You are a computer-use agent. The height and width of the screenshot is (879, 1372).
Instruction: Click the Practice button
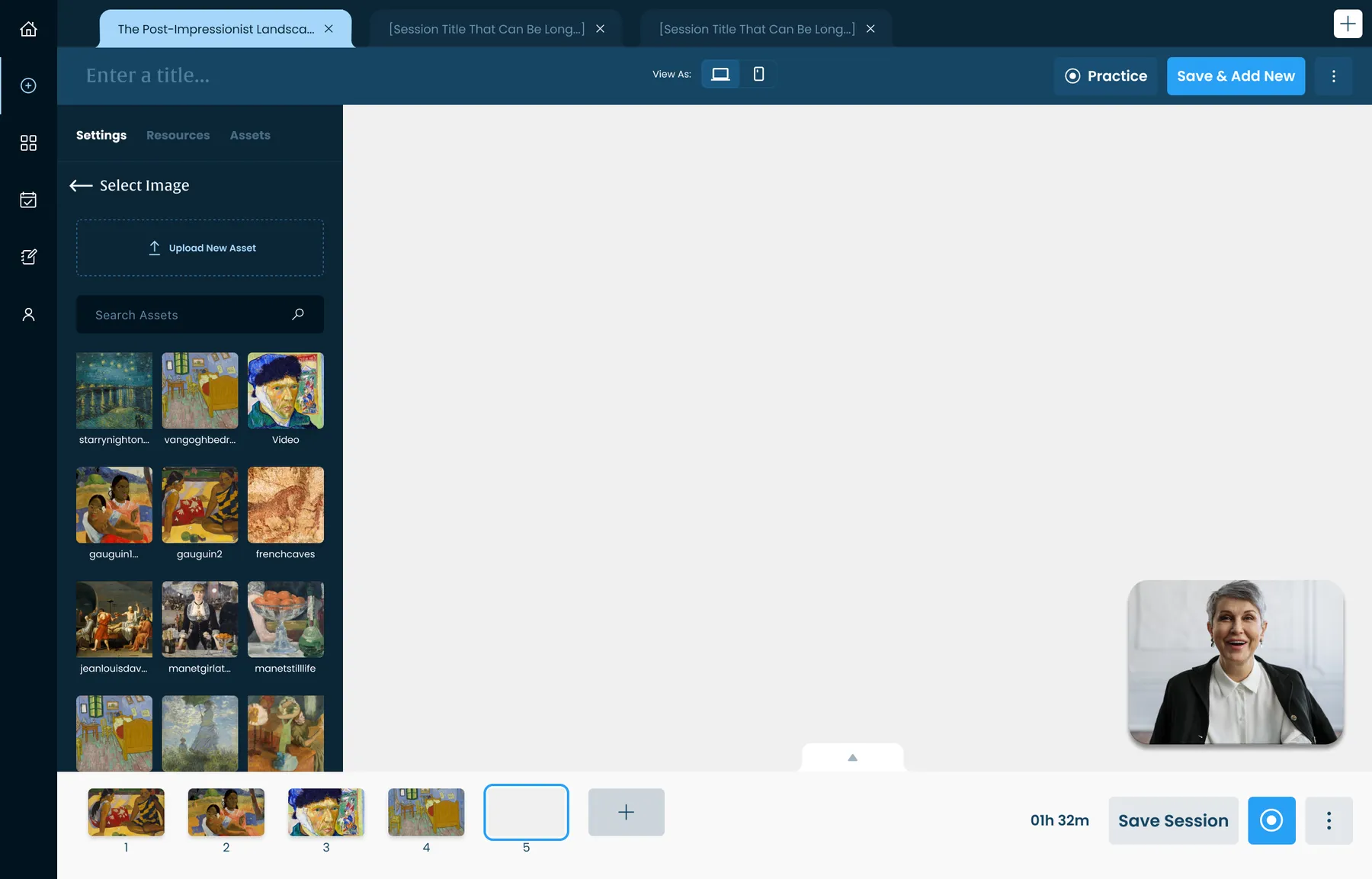(1105, 76)
